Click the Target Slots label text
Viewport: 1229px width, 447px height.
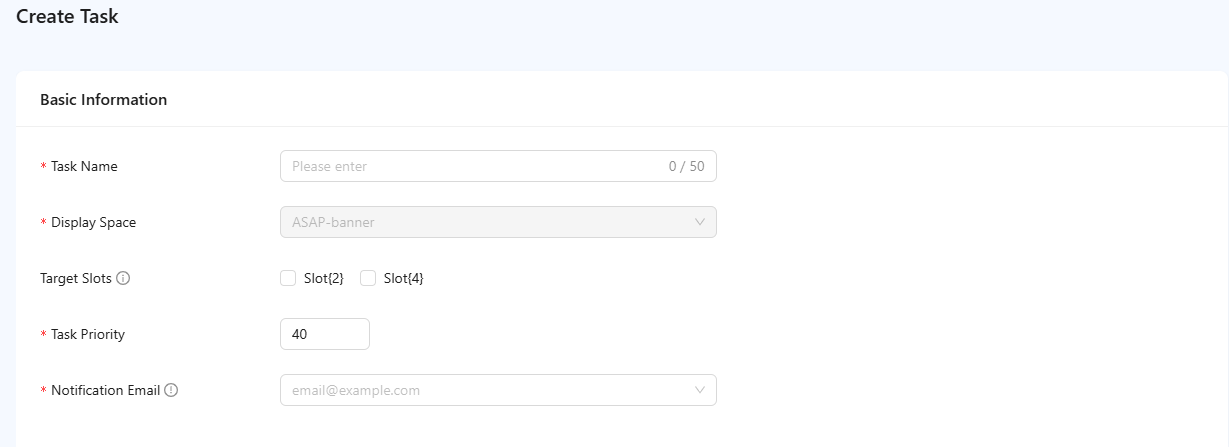point(76,279)
